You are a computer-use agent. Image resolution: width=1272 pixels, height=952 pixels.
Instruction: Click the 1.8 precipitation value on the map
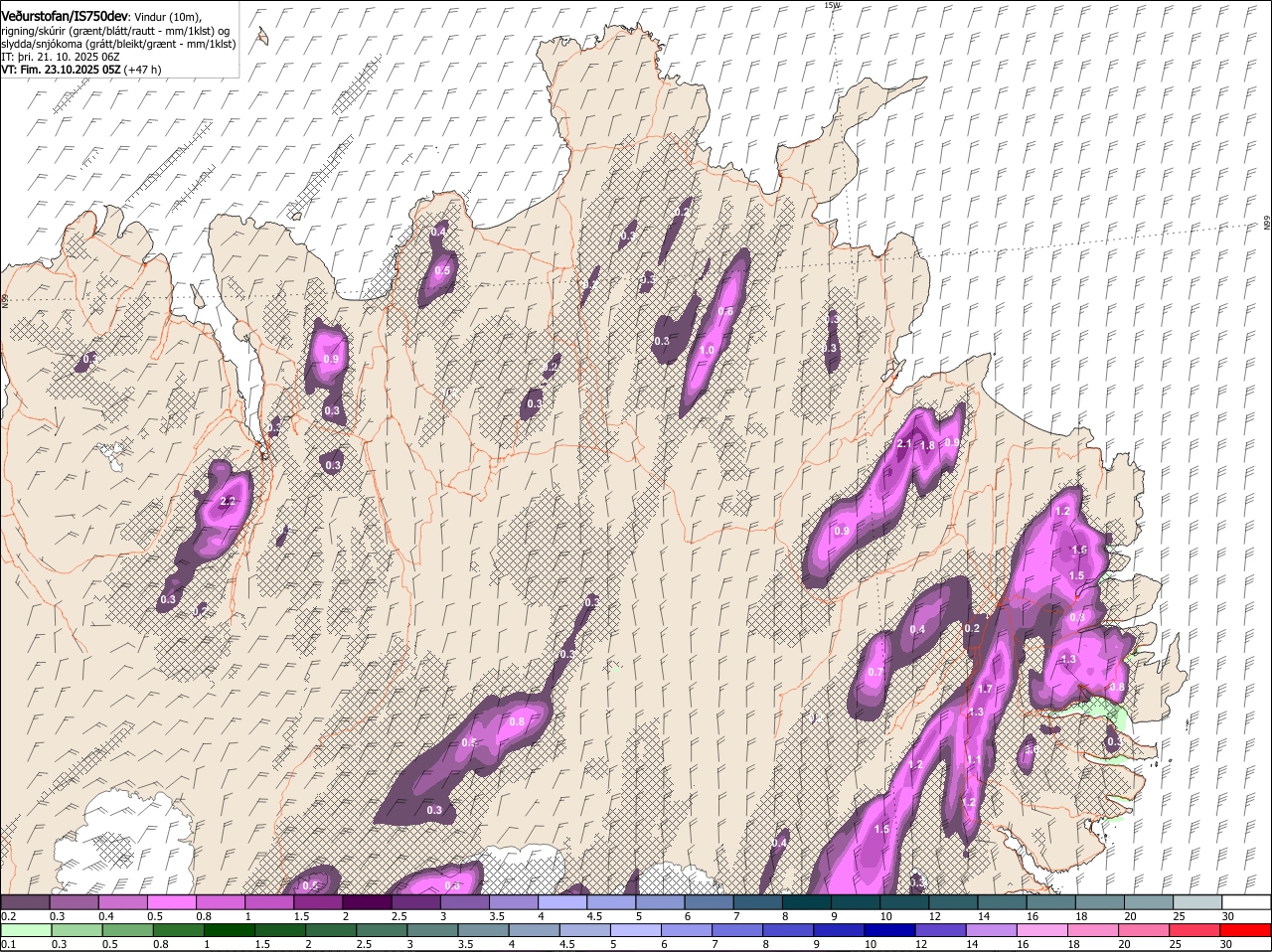coord(928,446)
